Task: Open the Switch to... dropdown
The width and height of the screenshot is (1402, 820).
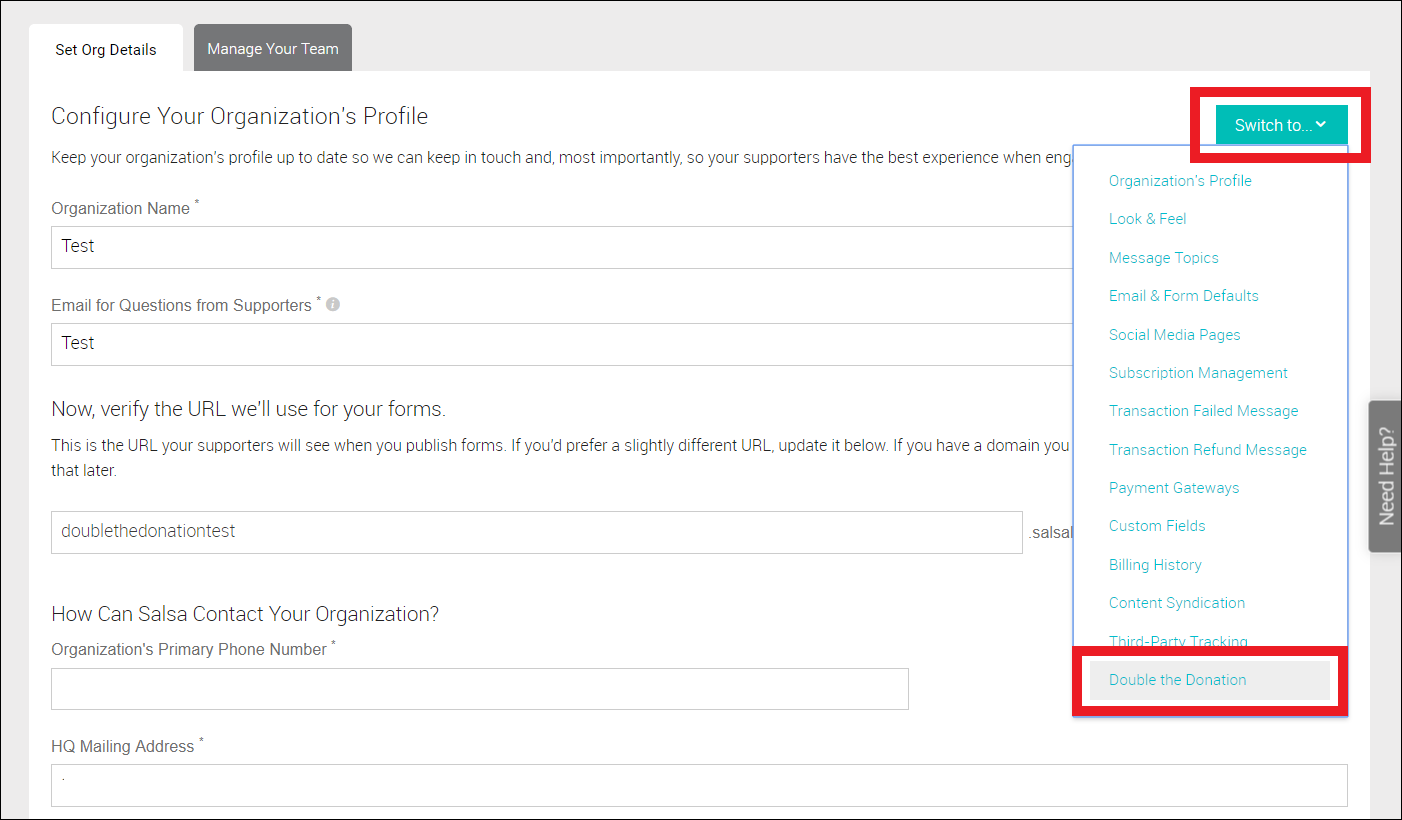Action: pos(1281,125)
